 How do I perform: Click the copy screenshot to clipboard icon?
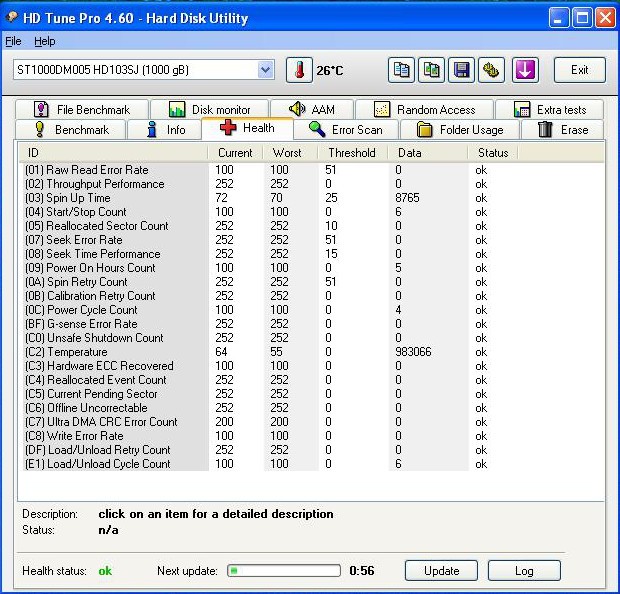(x=431, y=70)
